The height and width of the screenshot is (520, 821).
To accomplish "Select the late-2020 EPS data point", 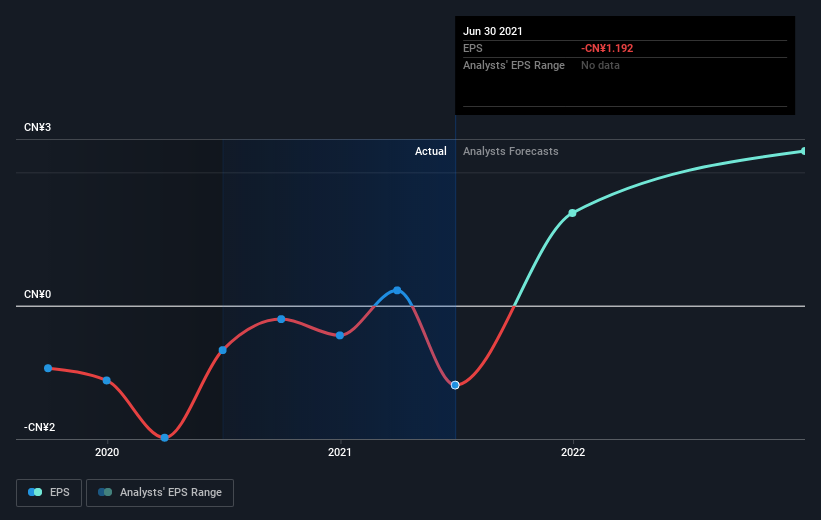I will 281,319.
